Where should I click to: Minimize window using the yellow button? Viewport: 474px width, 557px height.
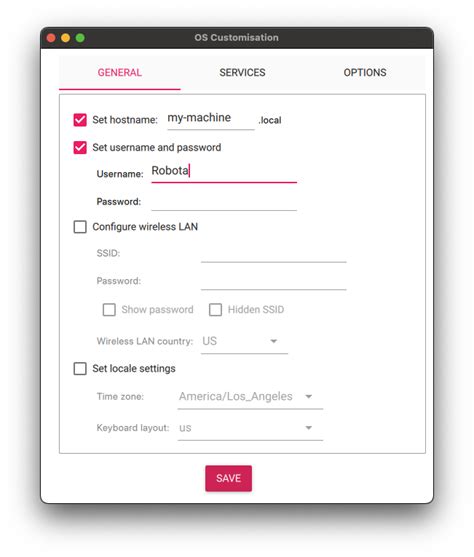(66, 38)
